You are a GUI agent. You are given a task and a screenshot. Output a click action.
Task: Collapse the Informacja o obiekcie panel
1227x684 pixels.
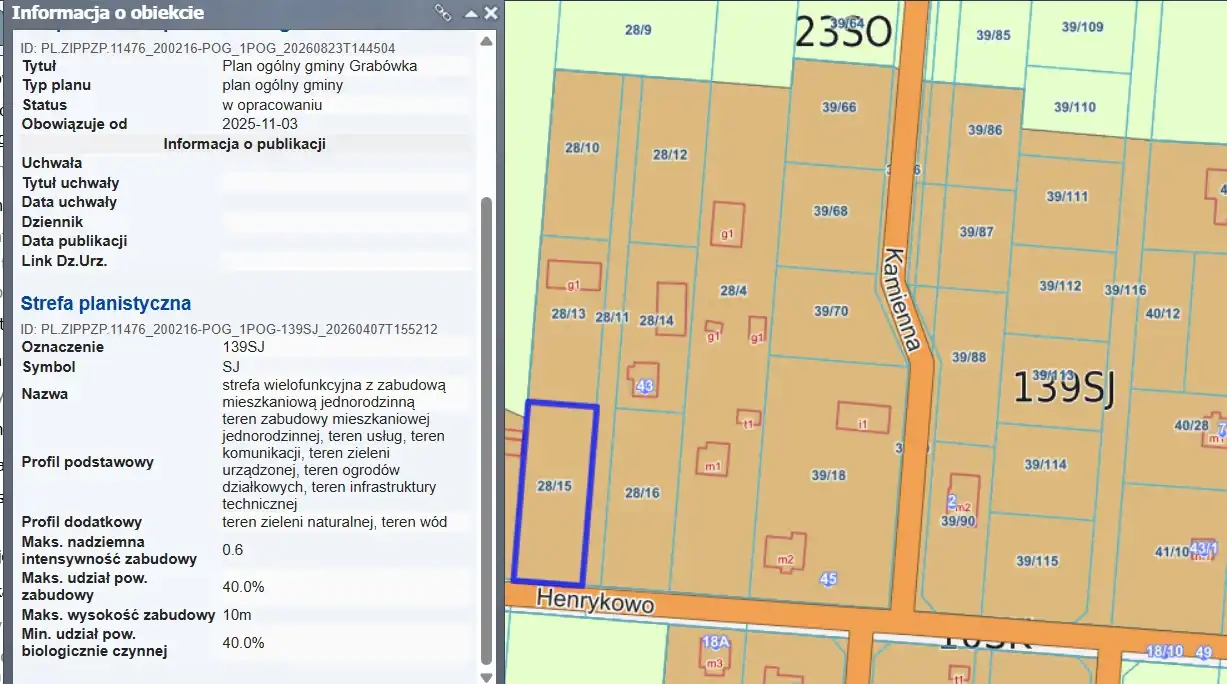[471, 14]
